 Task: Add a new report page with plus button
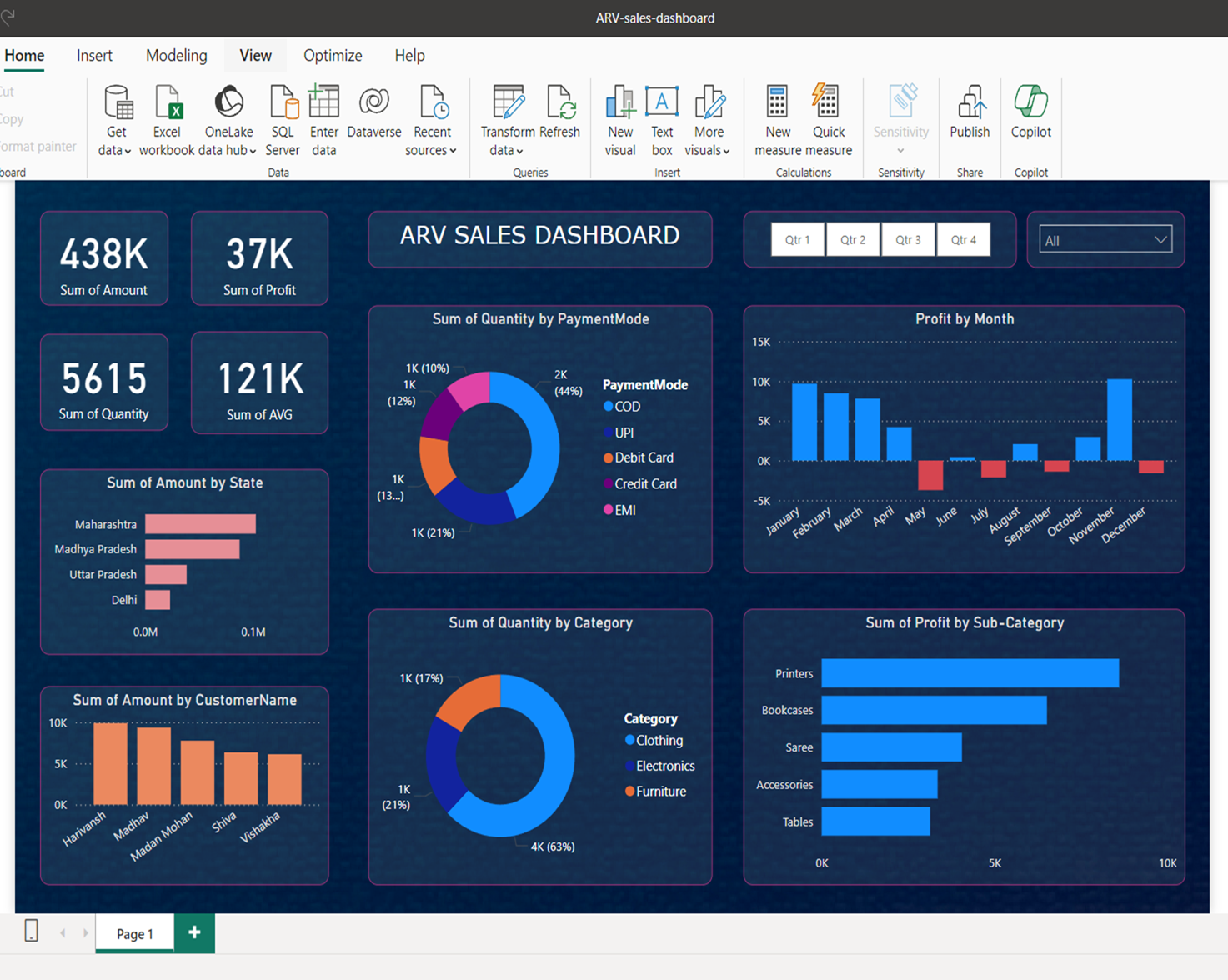coord(194,932)
